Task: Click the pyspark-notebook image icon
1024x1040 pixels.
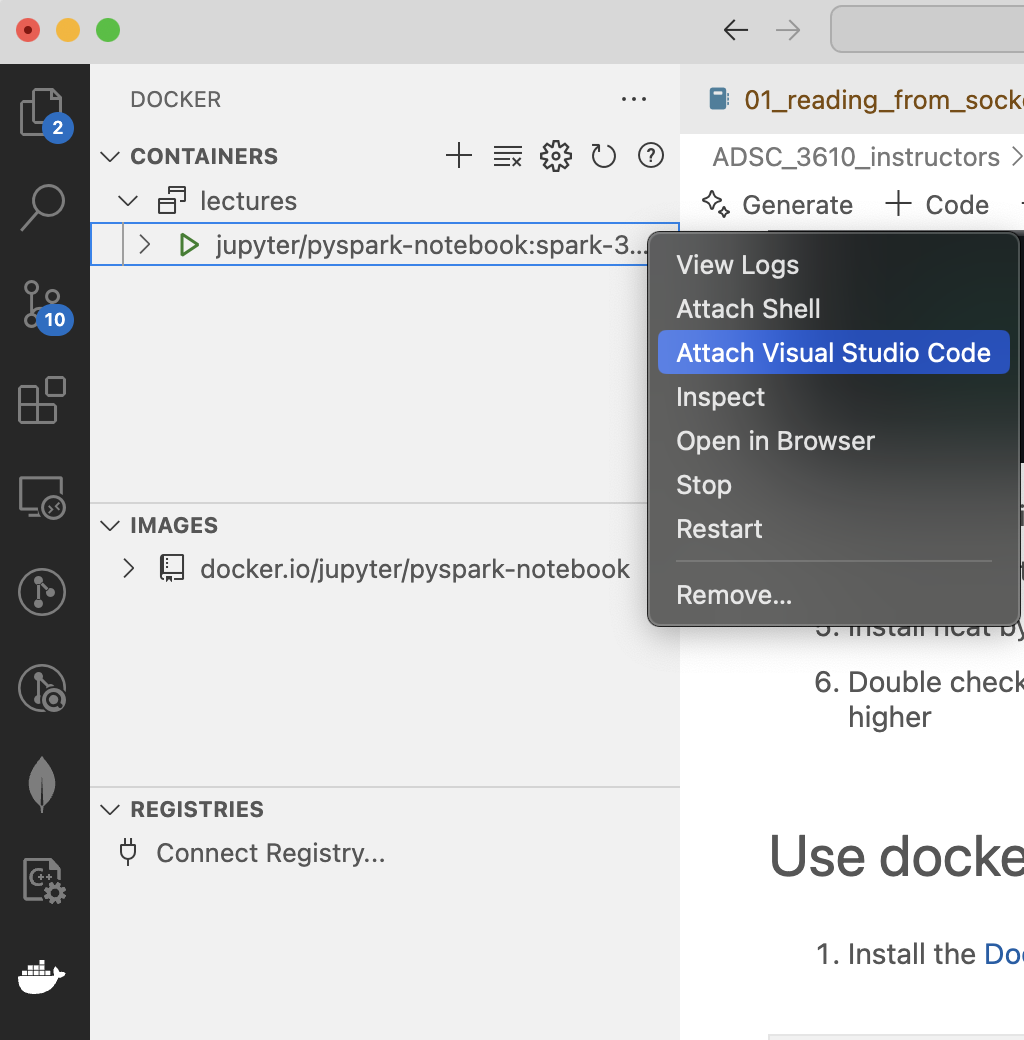Action: [x=172, y=568]
